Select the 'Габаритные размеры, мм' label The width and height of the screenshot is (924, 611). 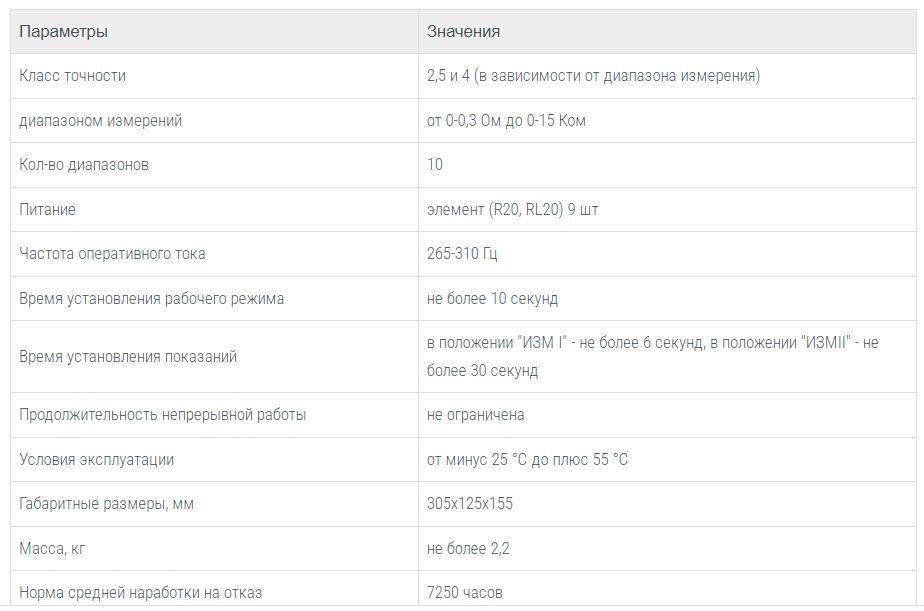pos(106,504)
